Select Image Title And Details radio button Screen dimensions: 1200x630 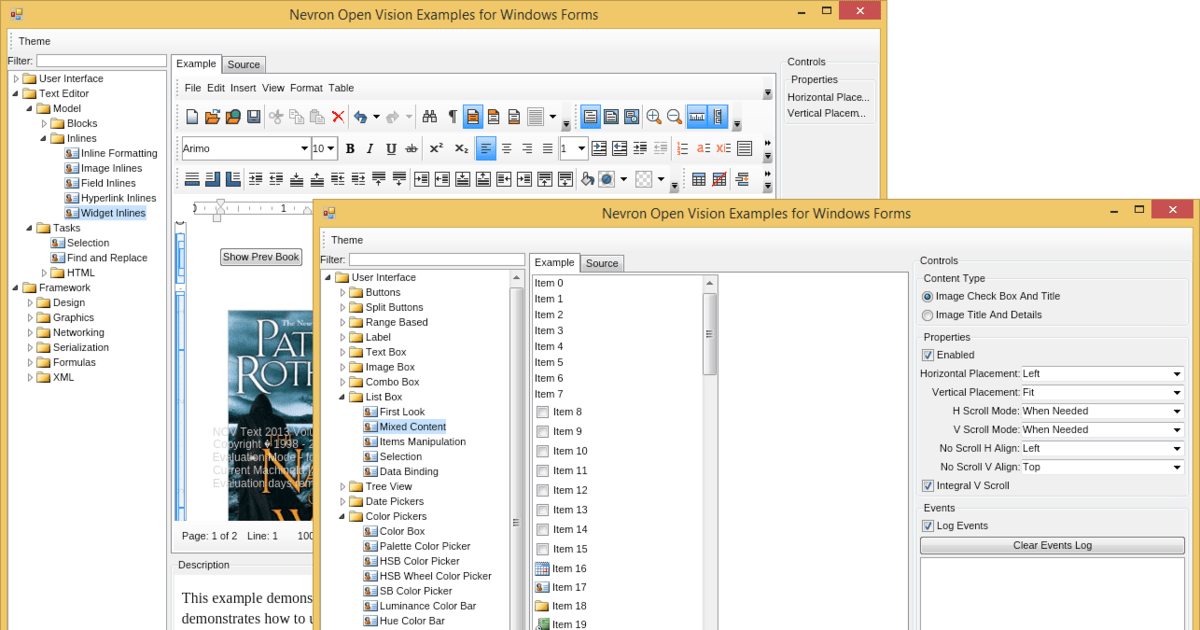[x=927, y=315]
